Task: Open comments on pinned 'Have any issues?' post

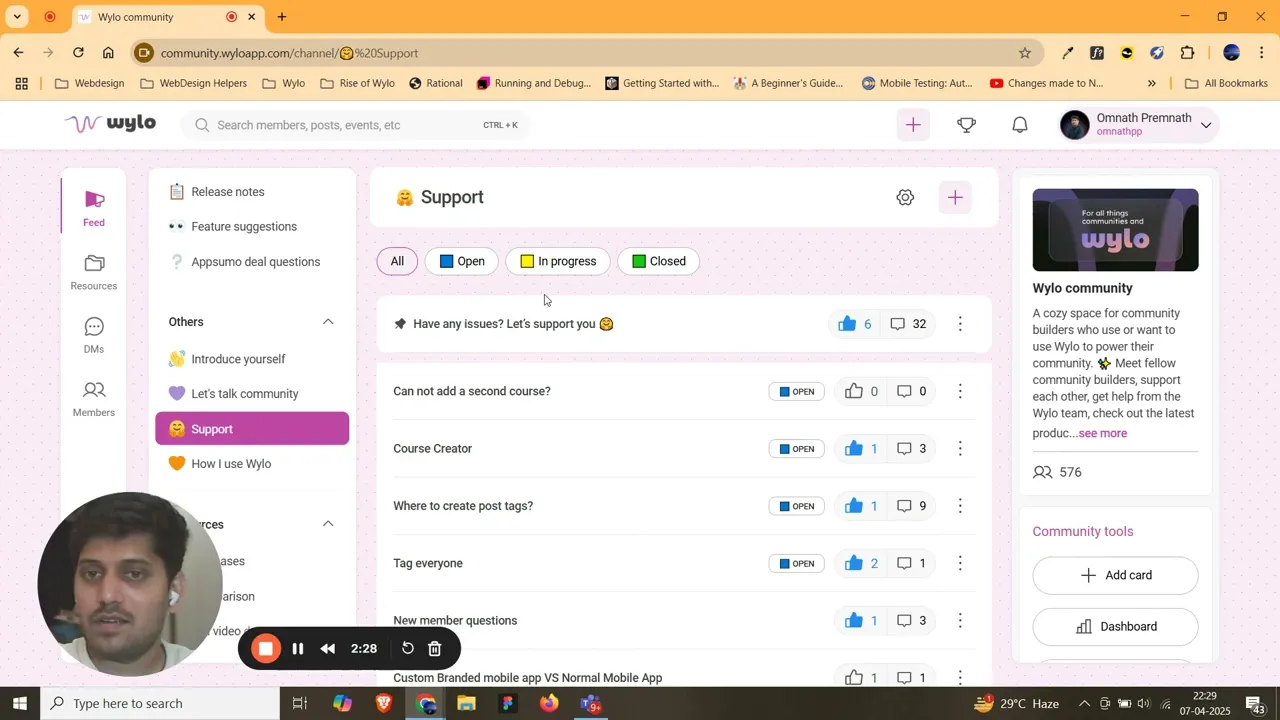Action: 908,324
